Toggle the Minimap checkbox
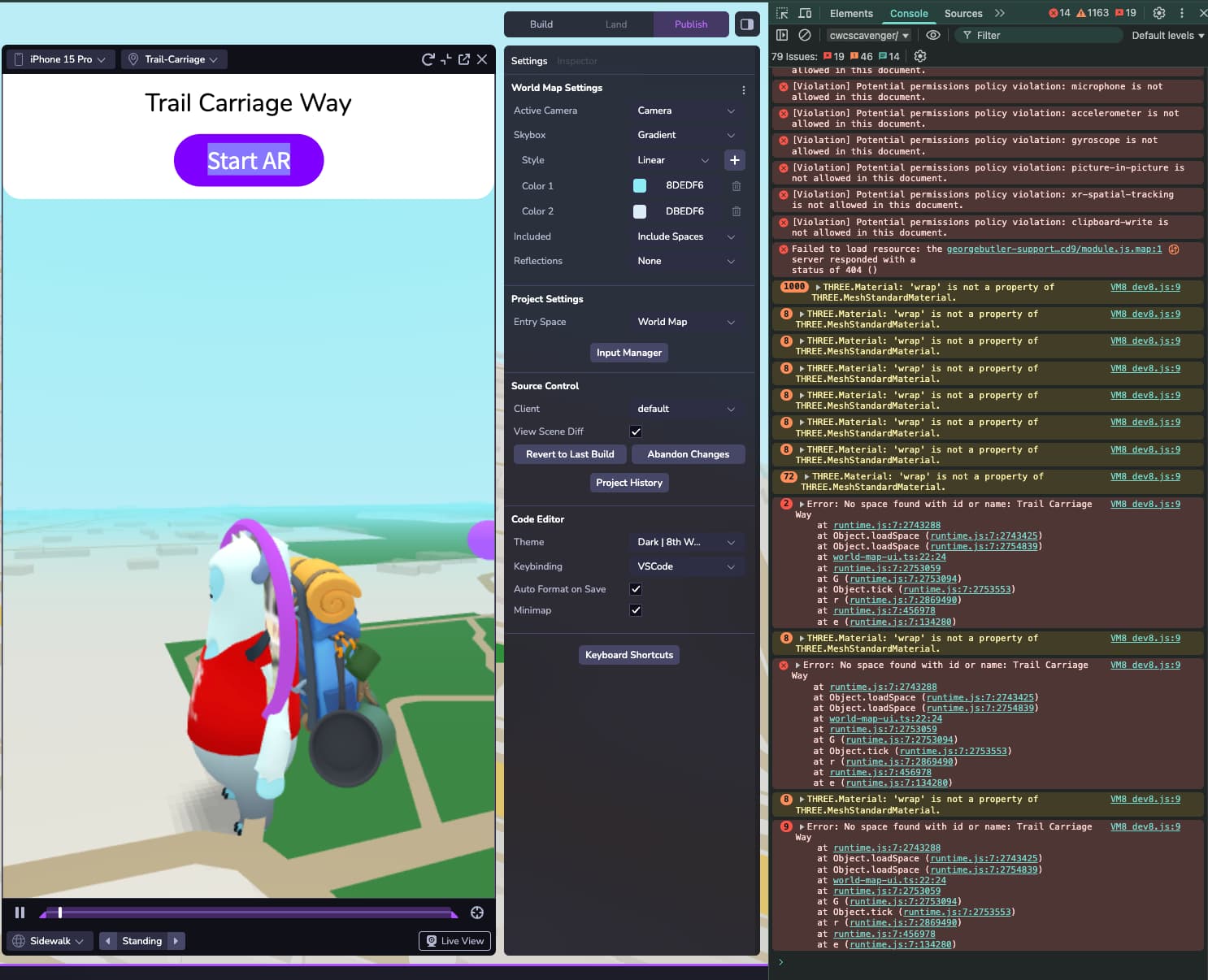1208x980 pixels. click(636, 610)
